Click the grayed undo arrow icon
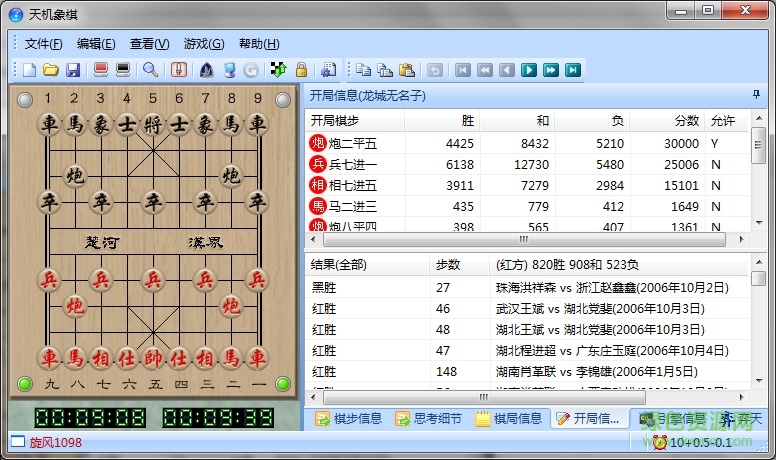The width and height of the screenshot is (776, 460). tap(435, 70)
